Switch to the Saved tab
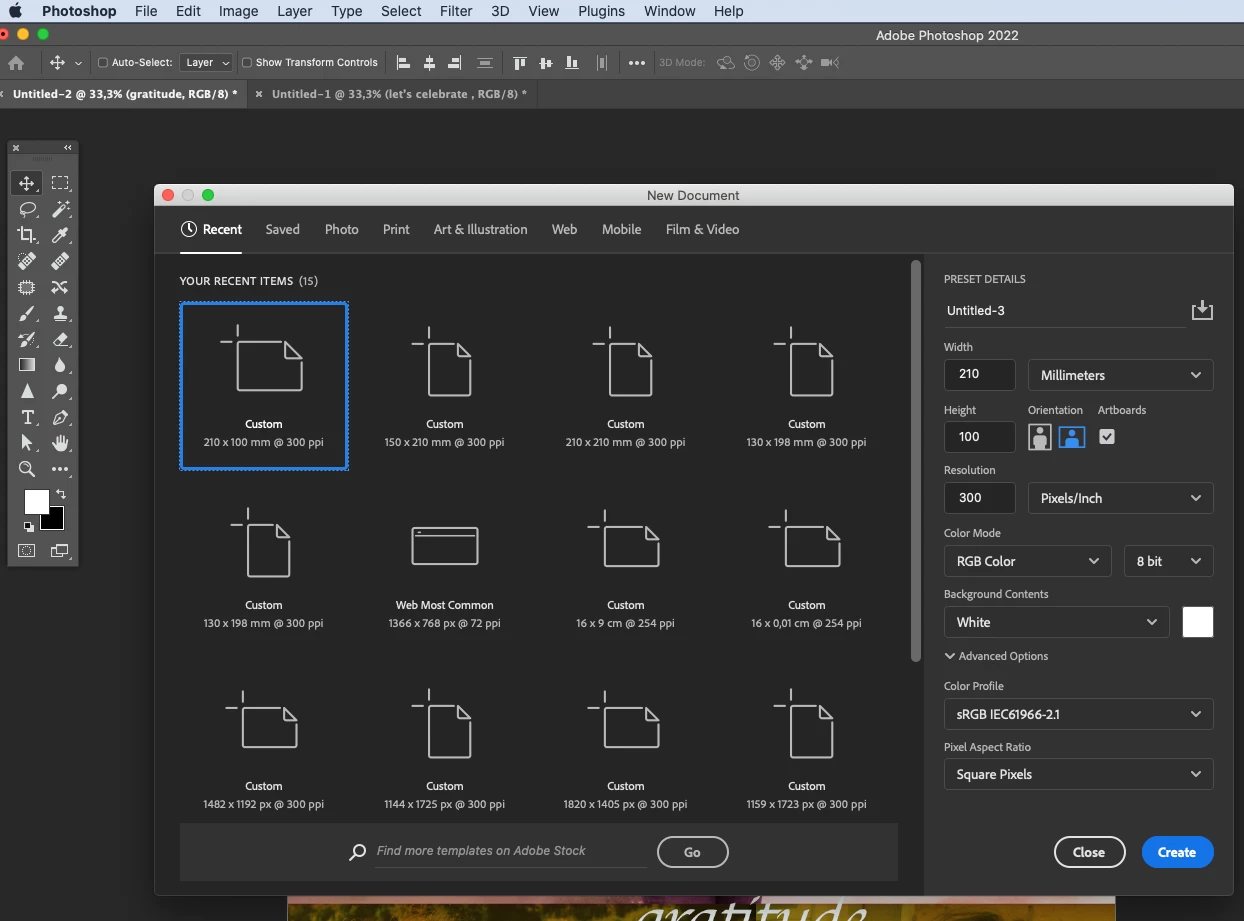 pos(283,229)
